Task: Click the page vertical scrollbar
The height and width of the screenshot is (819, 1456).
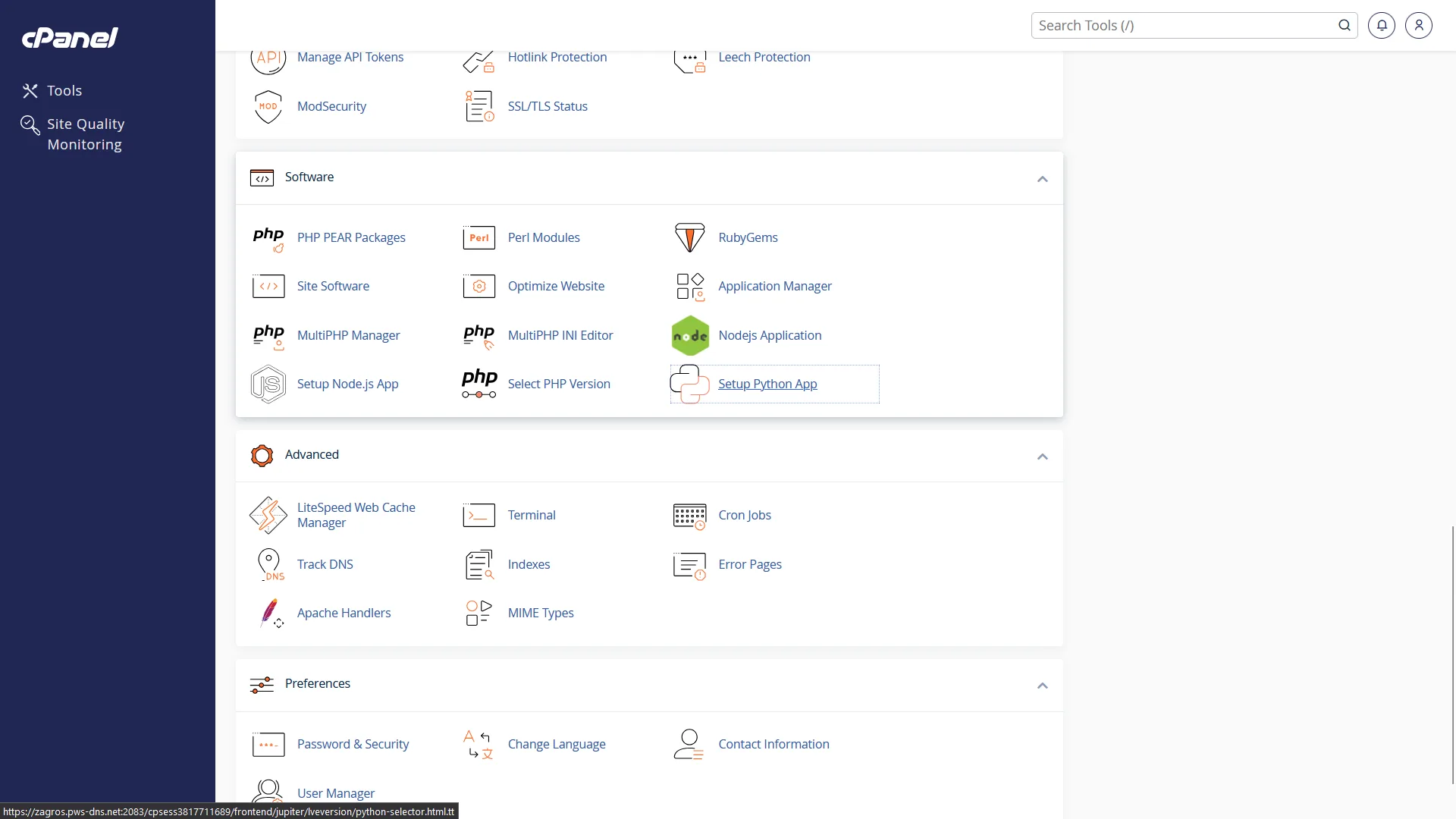Action: [1453, 654]
